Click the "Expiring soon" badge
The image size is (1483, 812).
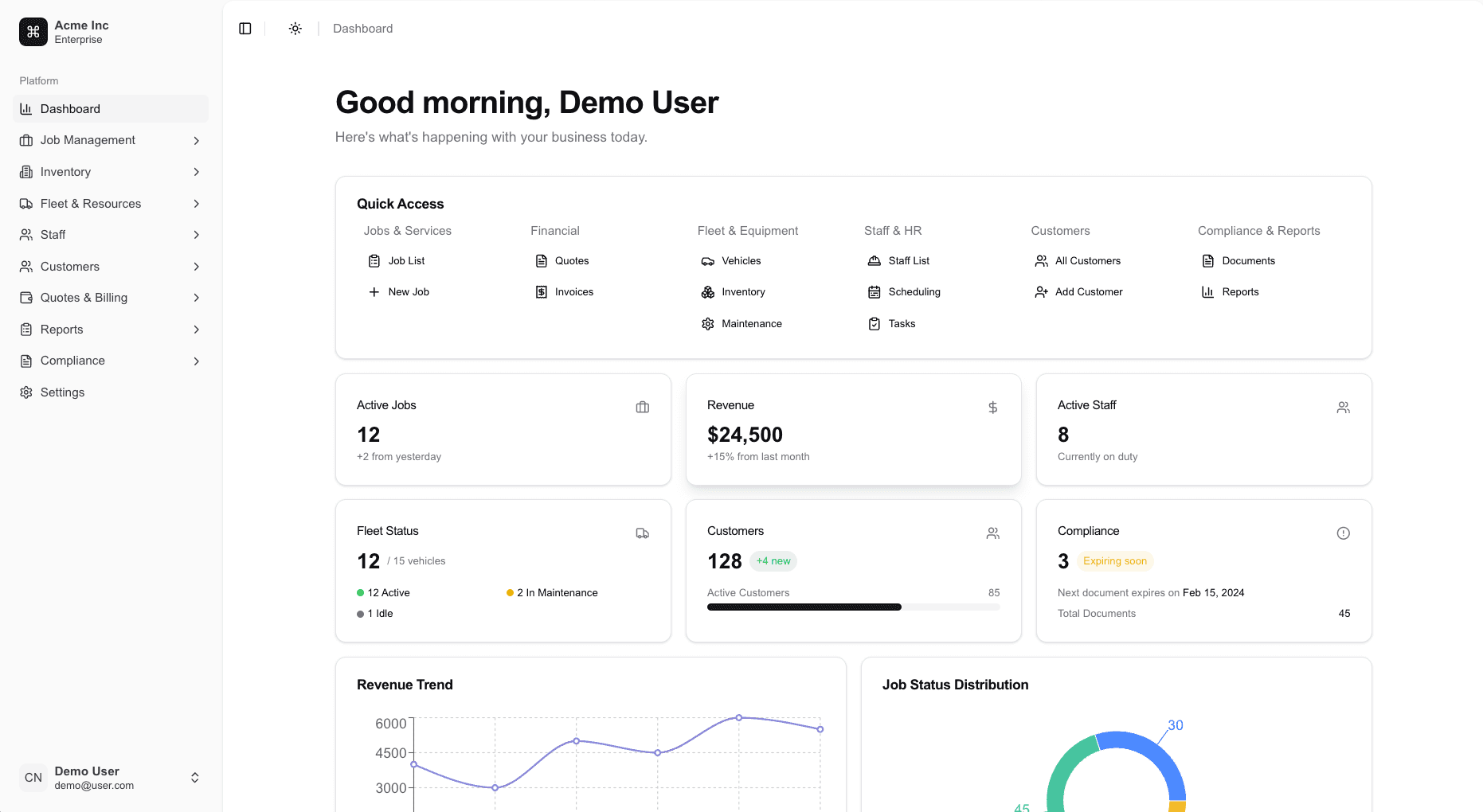coord(1115,561)
